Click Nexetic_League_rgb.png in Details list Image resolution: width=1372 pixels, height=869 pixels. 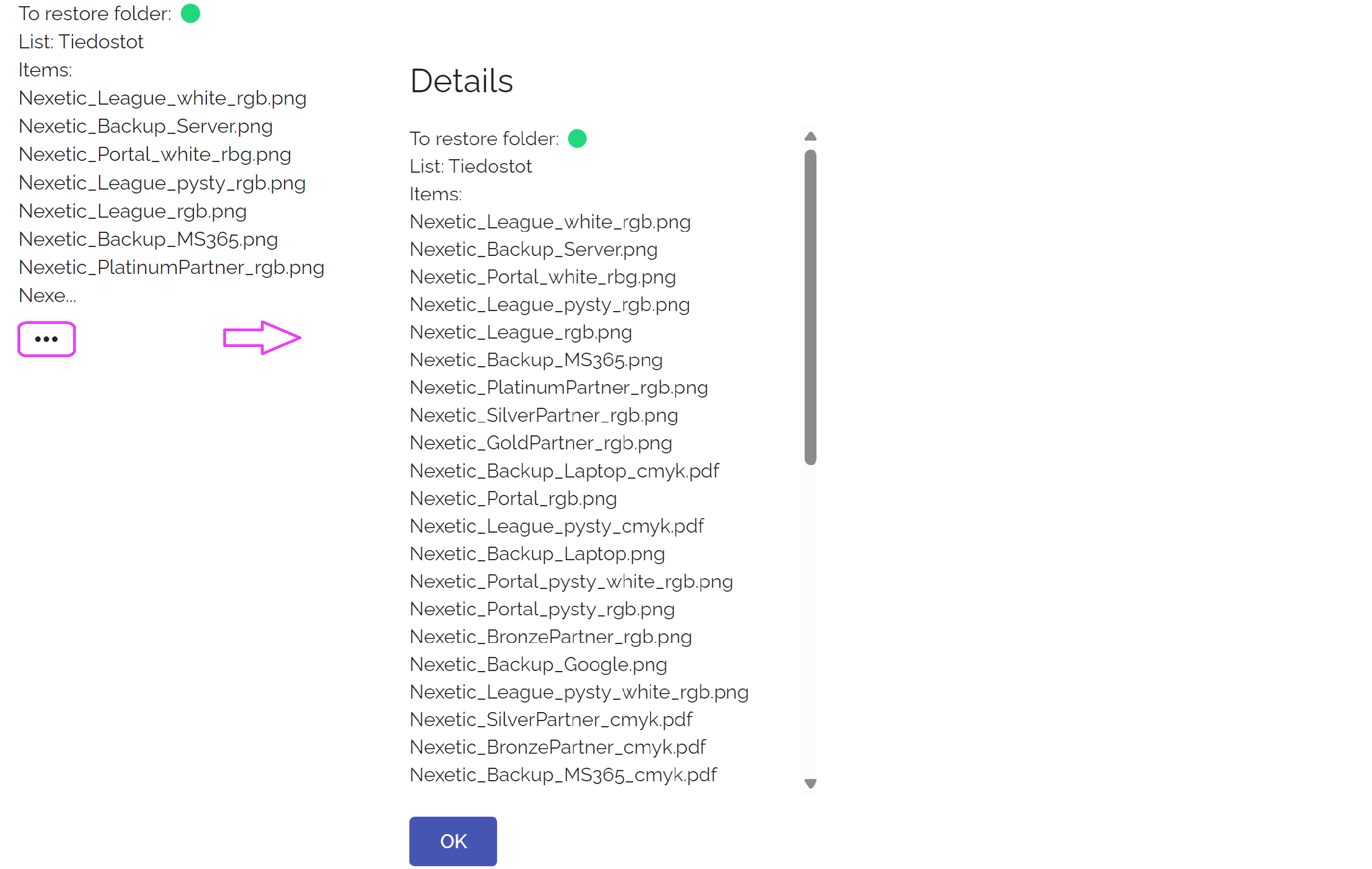pos(521,332)
